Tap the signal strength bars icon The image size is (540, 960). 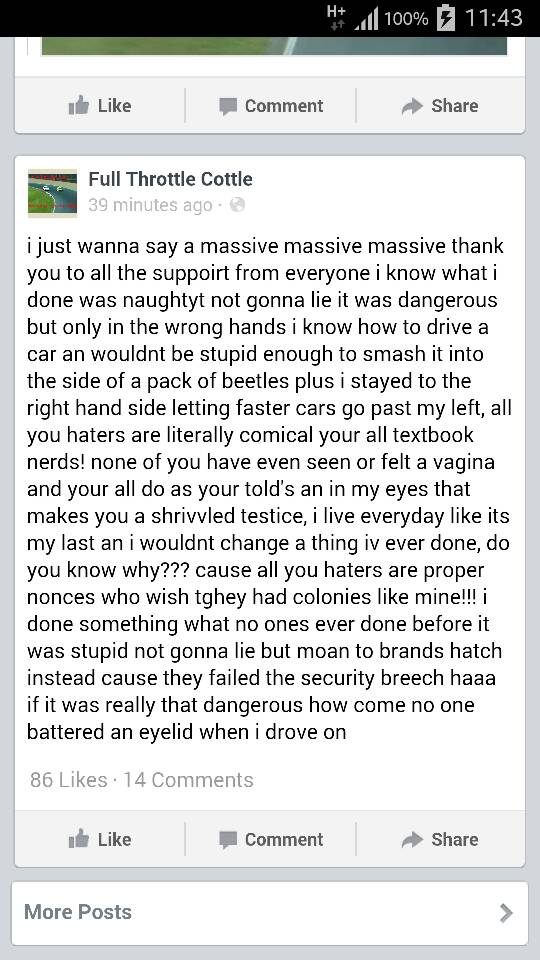tap(366, 18)
